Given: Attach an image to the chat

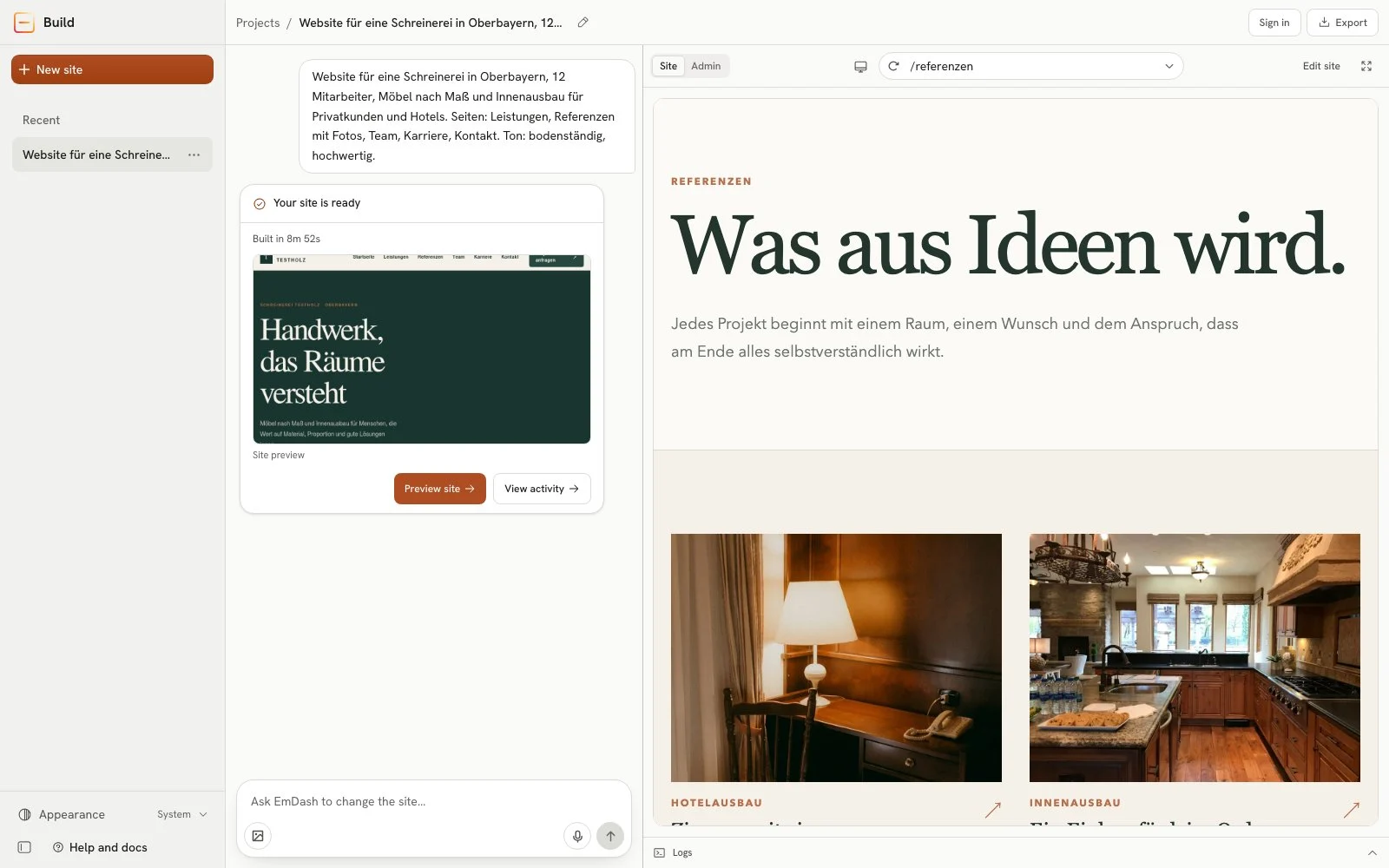Looking at the screenshot, I should pyautogui.click(x=258, y=836).
